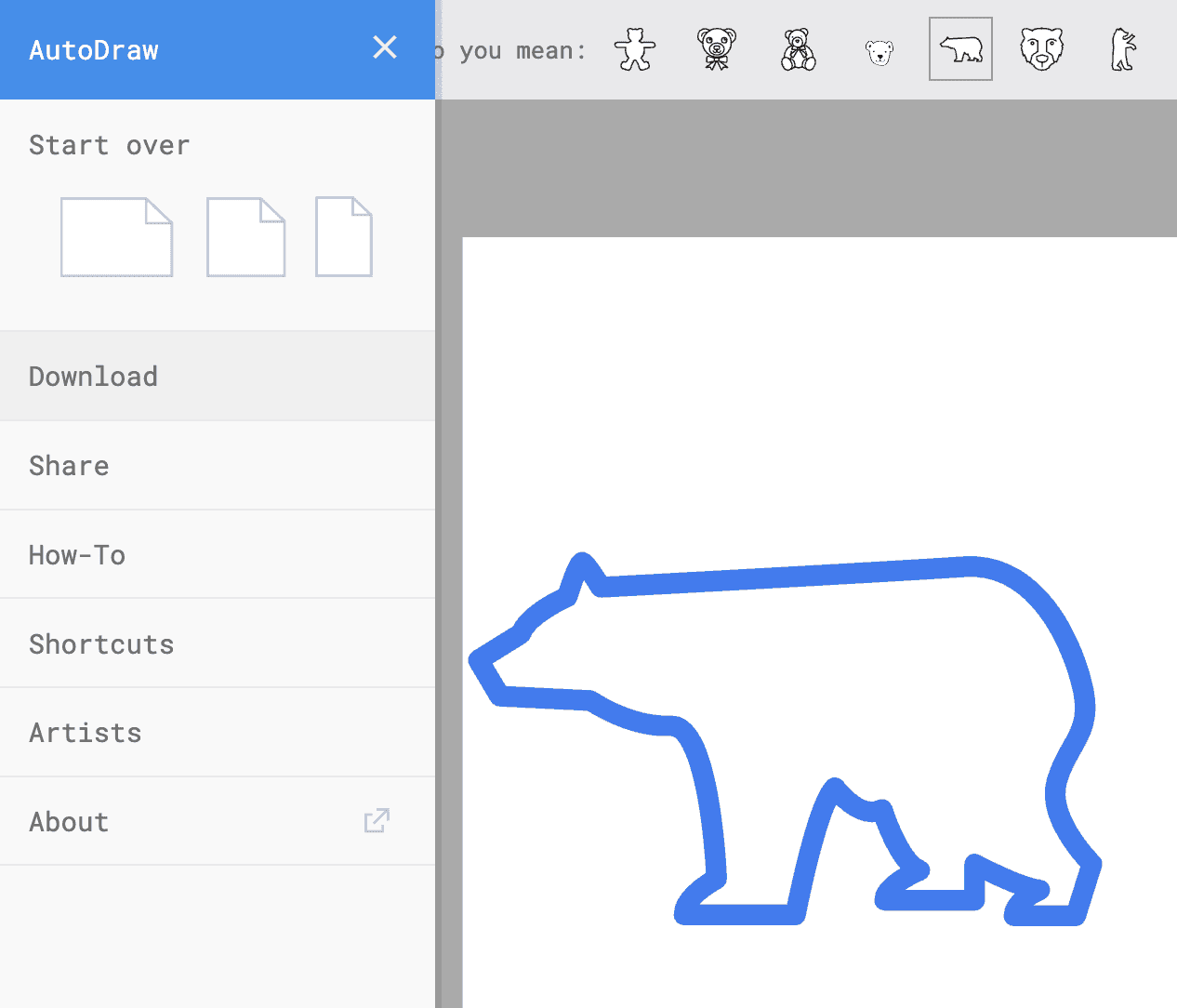Close the AutoDraw menu with X icon
Image resolution: width=1177 pixels, height=1008 pixels.
[385, 47]
